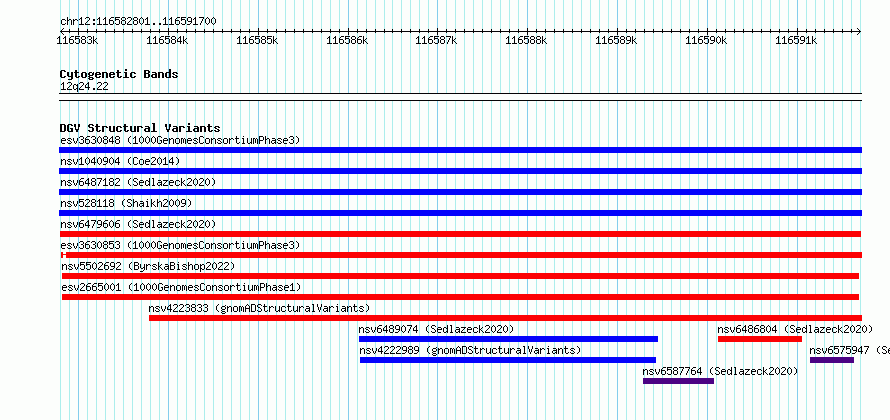Open esv3630848 (1000GenomesConsortiumPhase3) label
This screenshot has width=890, height=420.
(x=180, y=140)
